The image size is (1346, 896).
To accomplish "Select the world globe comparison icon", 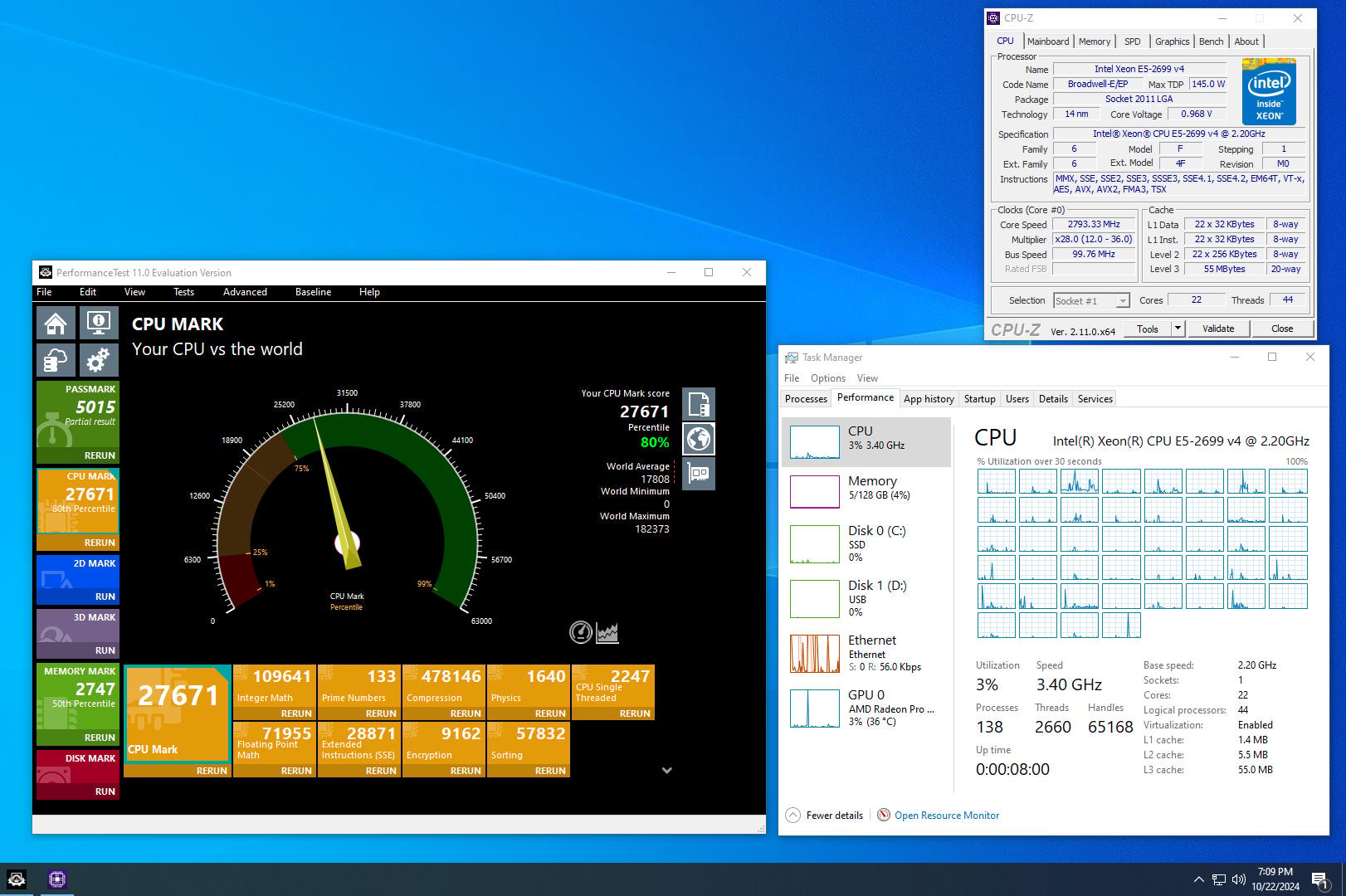I will click(x=699, y=439).
